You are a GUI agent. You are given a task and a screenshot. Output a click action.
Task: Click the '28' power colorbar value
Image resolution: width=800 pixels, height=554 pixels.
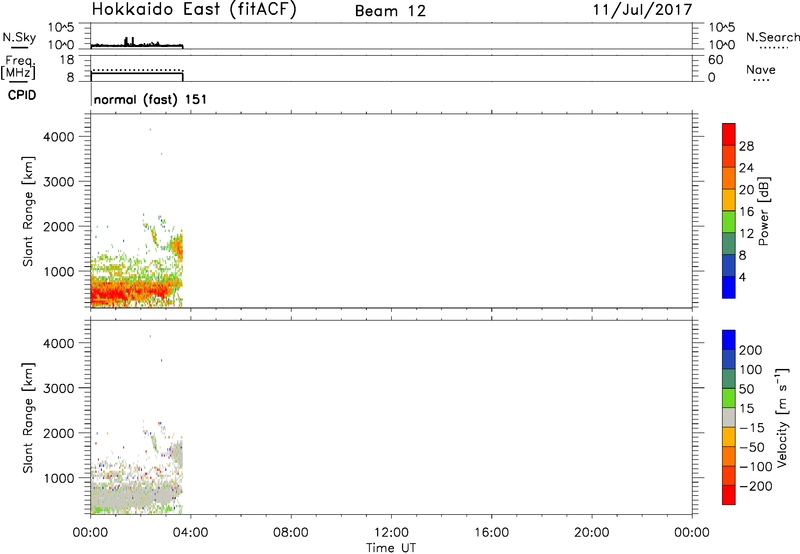coord(746,146)
